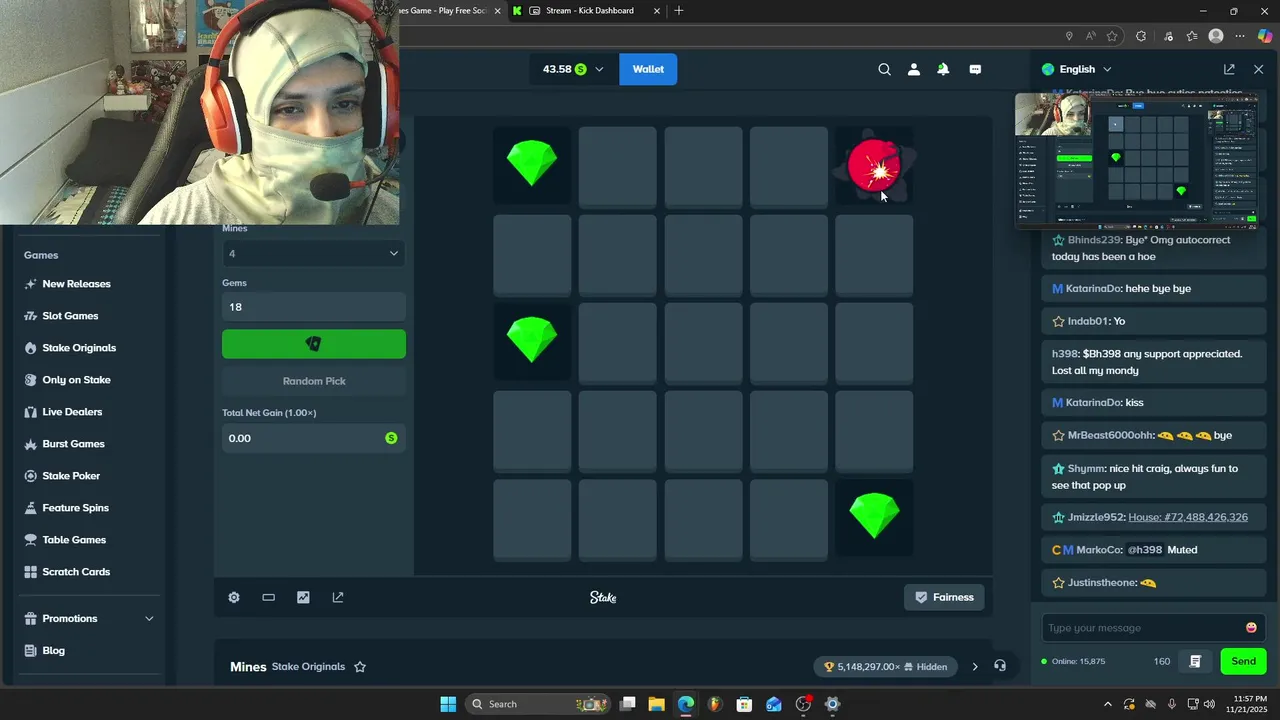
Task: Click the Random Pick button
Action: click(x=314, y=381)
